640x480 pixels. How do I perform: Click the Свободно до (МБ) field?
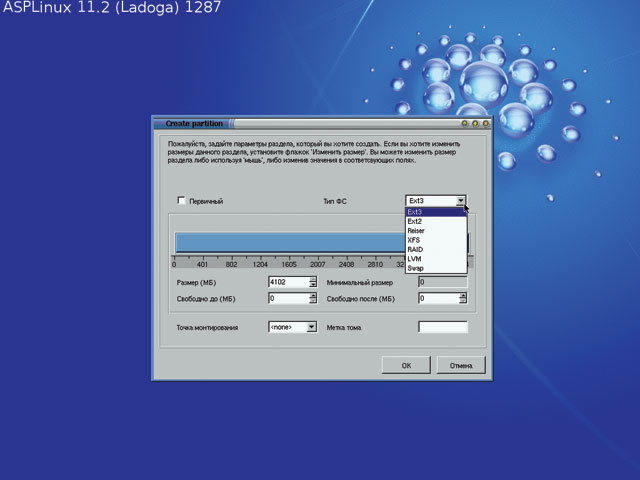289,298
